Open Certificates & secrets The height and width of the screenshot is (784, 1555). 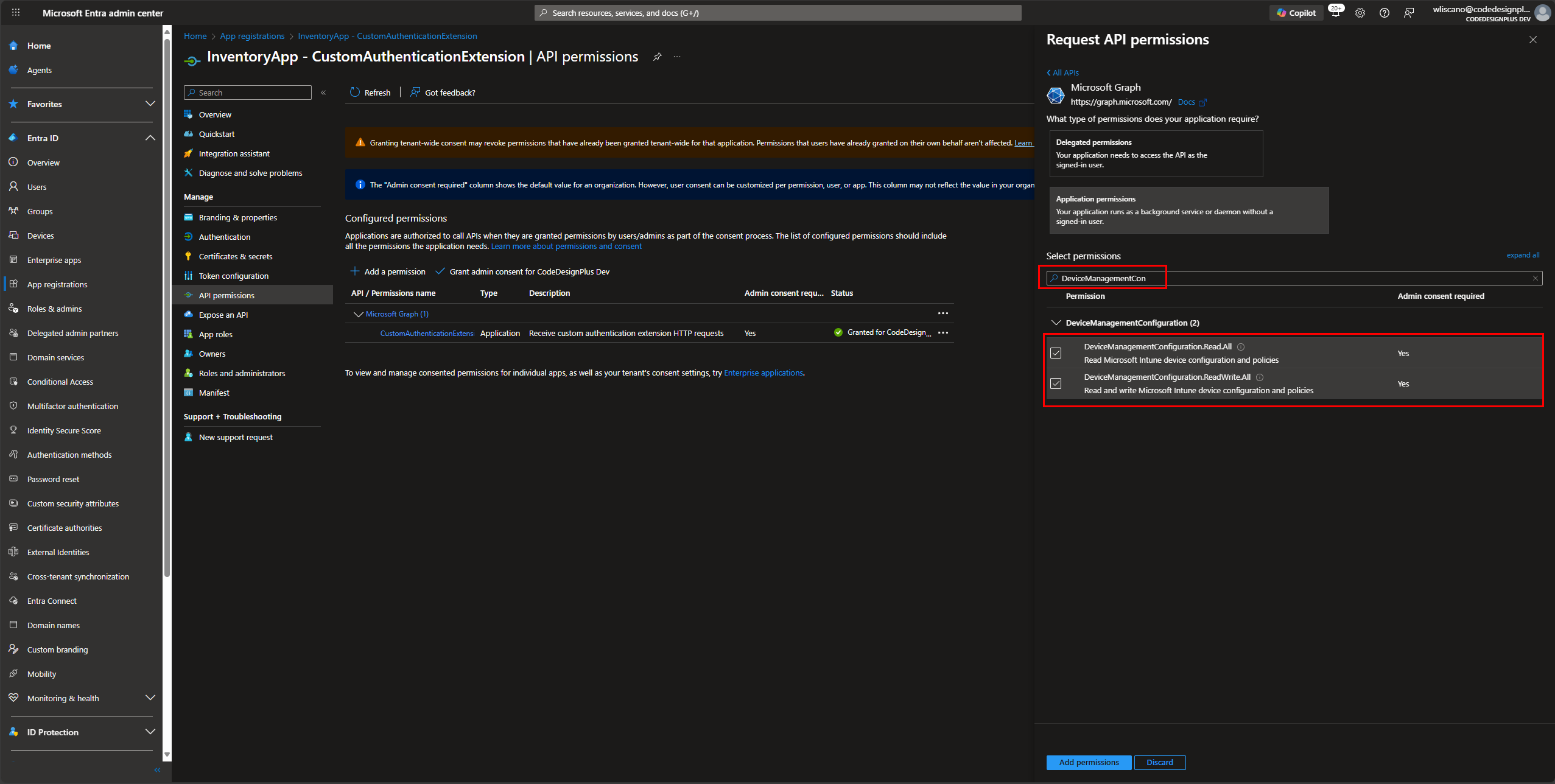[x=236, y=256]
